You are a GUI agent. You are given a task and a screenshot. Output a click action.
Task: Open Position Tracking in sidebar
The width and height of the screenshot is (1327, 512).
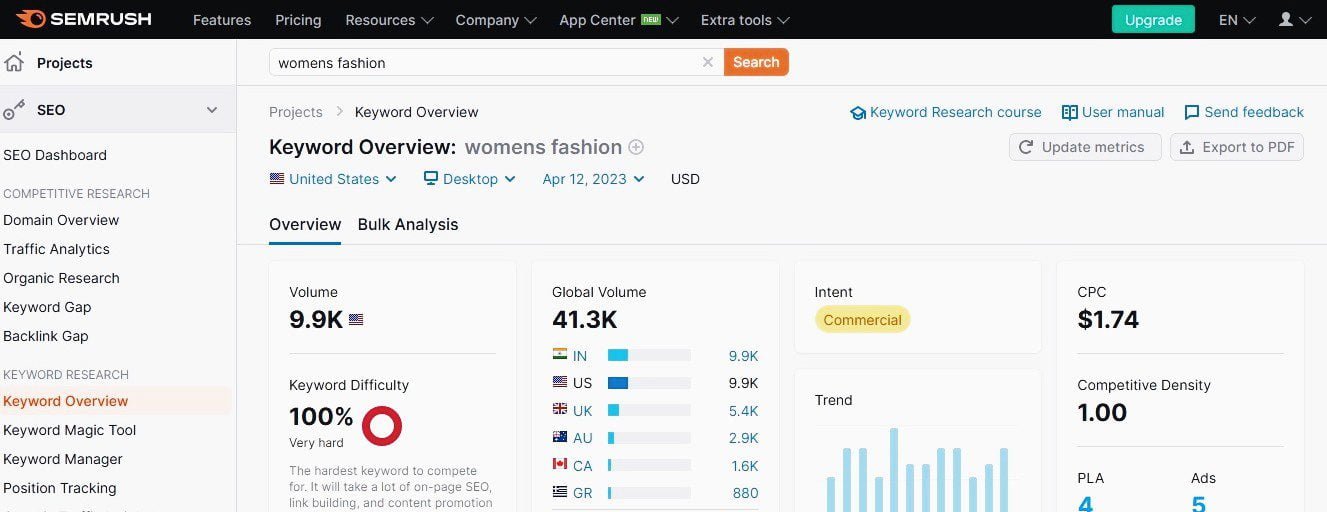(x=60, y=488)
